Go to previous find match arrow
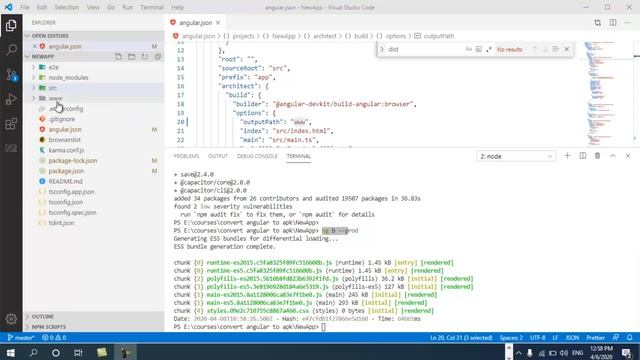 pyautogui.click(x=535, y=49)
